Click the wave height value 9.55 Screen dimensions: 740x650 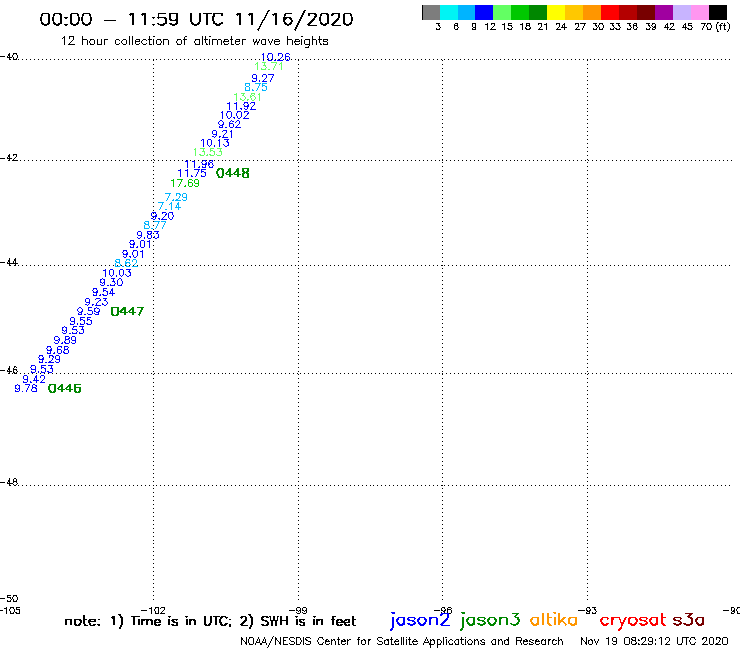81,321
